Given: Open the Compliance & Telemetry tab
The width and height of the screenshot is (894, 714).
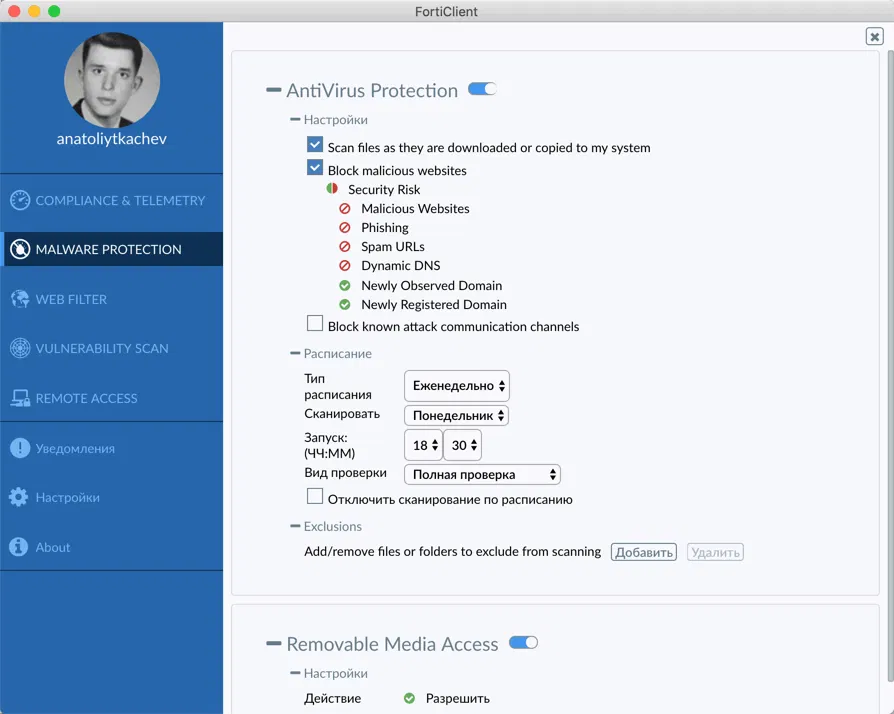Looking at the screenshot, I should 112,200.
